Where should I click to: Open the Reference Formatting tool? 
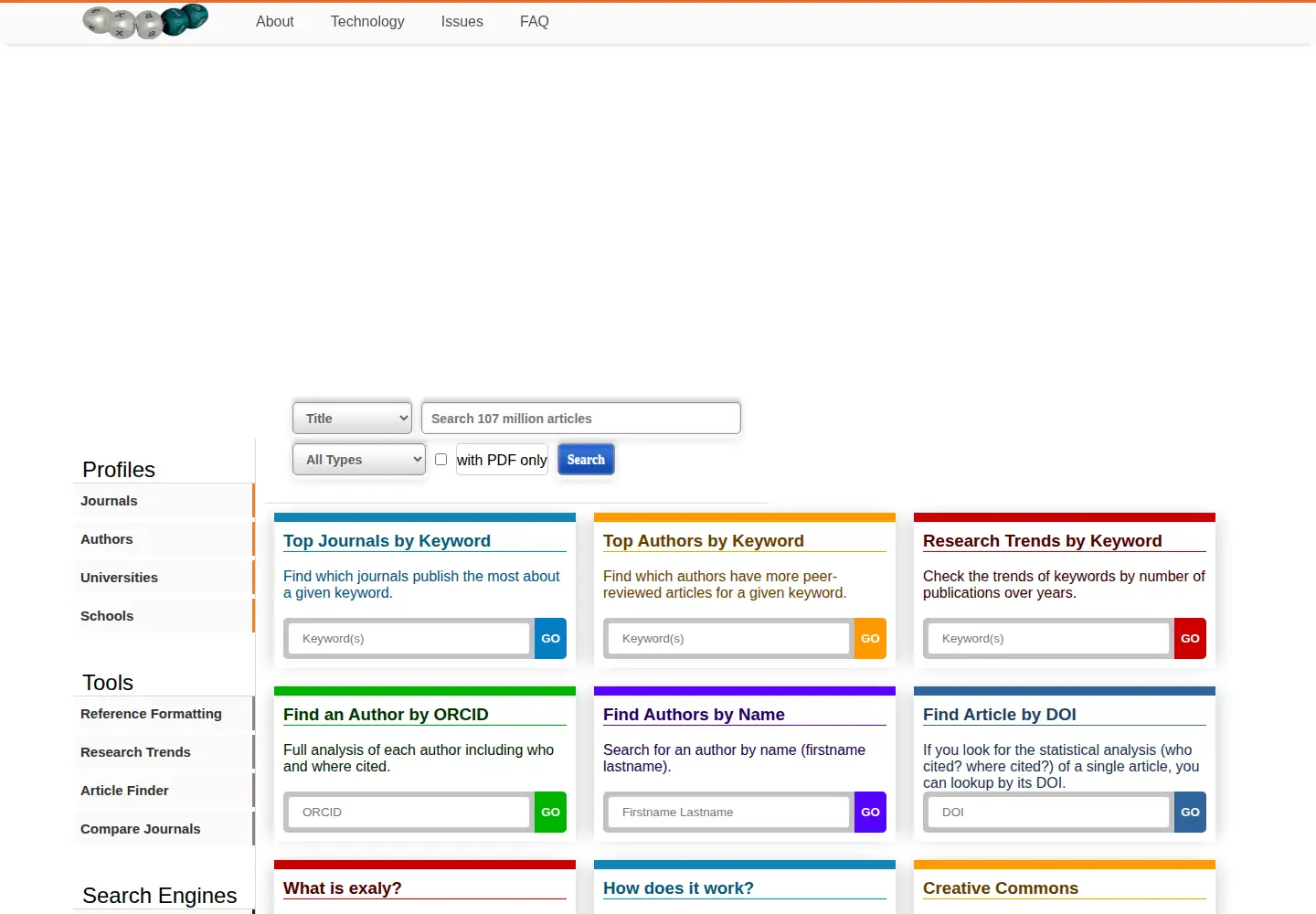tap(164, 714)
